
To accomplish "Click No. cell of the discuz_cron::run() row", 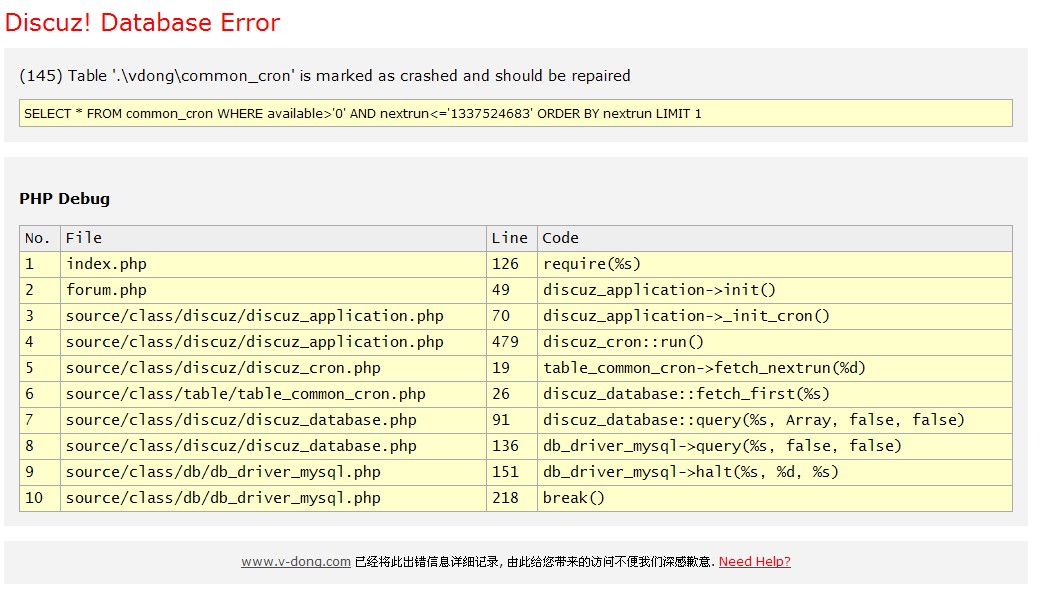I will click(x=40, y=342).
